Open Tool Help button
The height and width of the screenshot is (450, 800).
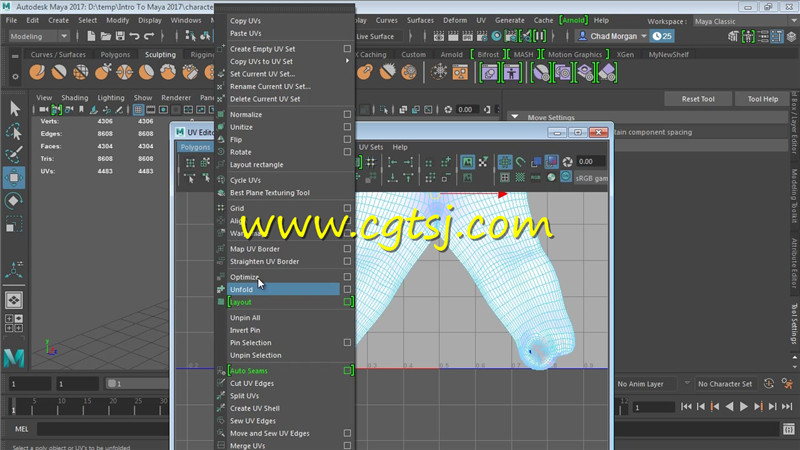pos(763,99)
